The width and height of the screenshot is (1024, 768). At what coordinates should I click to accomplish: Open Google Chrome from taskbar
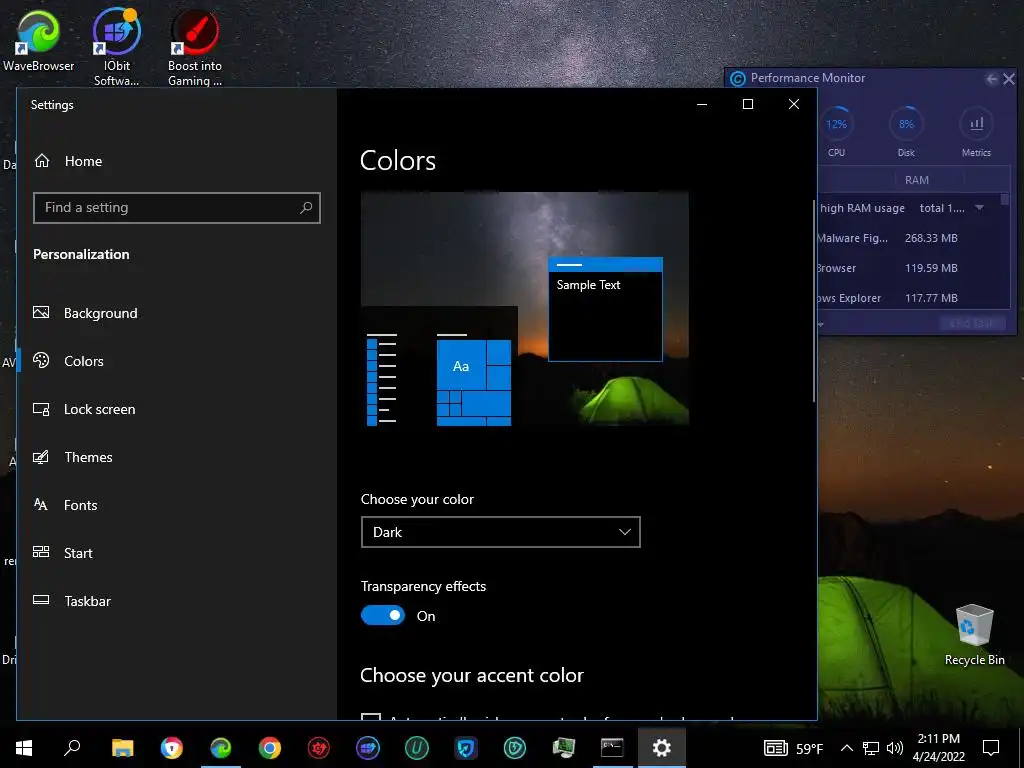[270, 748]
